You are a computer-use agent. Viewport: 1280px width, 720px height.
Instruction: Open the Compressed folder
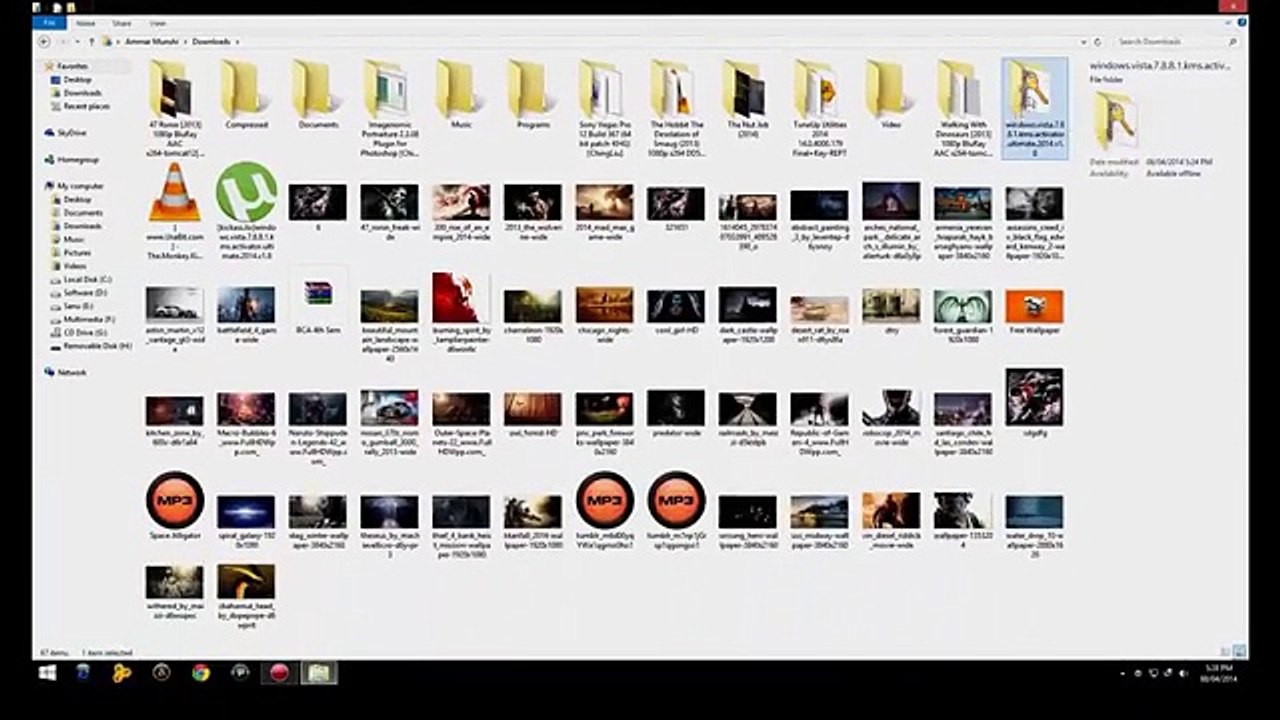pos(246,93)
